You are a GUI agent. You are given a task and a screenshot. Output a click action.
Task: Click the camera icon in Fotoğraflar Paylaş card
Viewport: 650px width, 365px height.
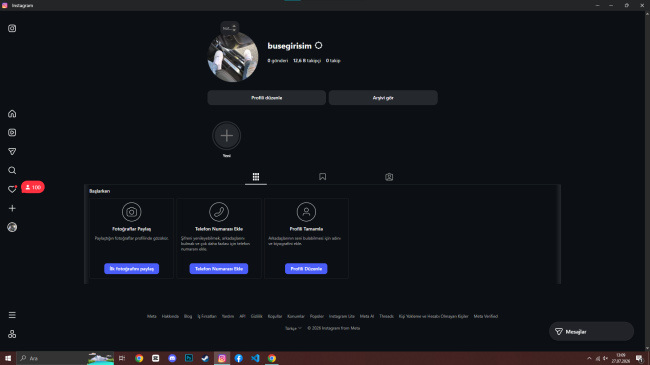point(131,212)
